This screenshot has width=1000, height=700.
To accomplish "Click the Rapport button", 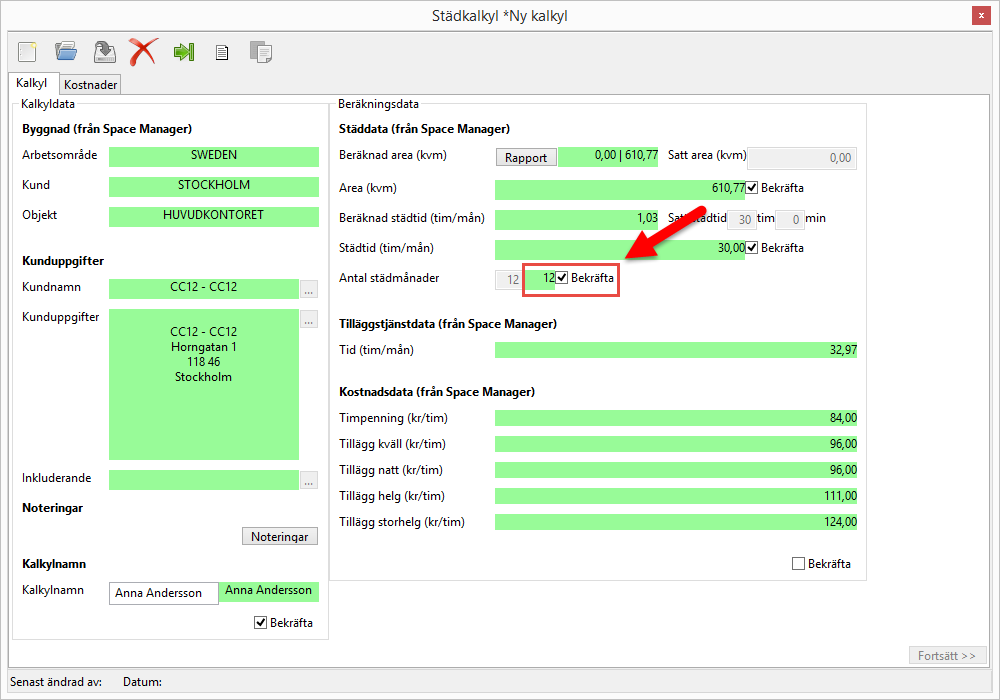I will click(526, 157).
